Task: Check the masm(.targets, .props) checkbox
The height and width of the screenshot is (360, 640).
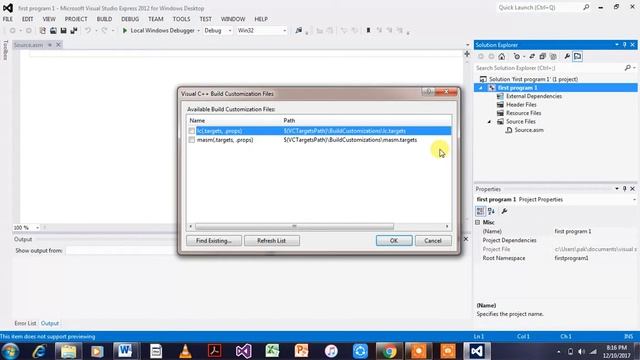Action: click(x=191, y=140)
